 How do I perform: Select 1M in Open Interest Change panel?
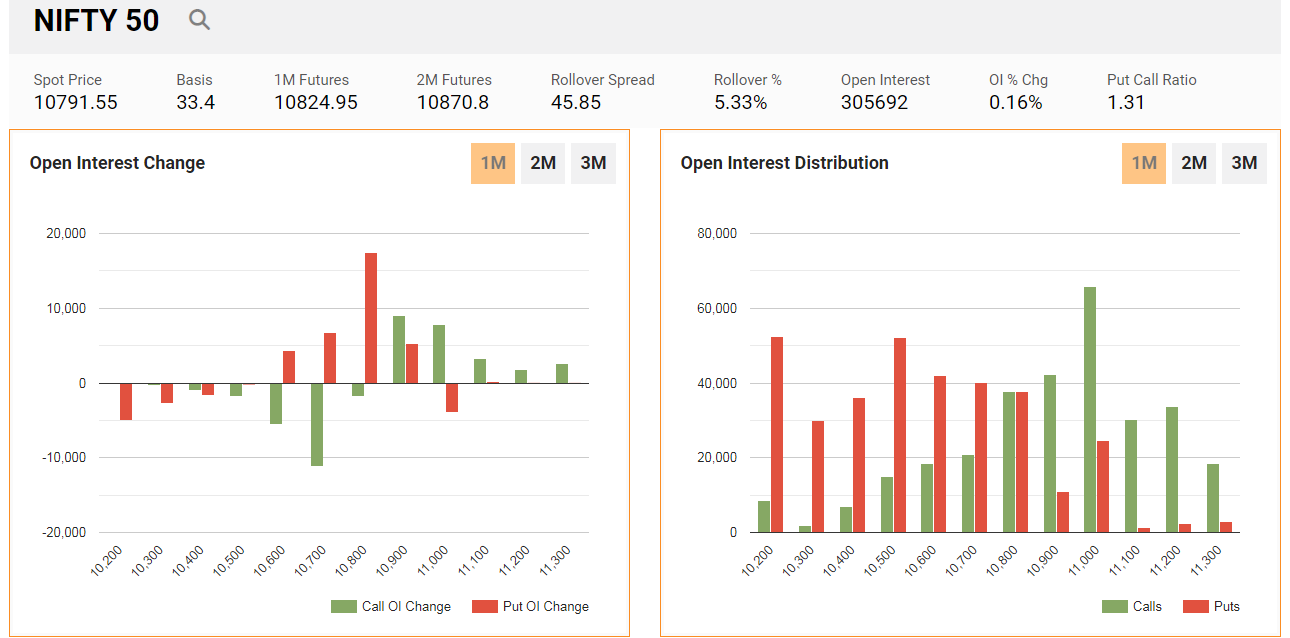(x=493, y=163)
